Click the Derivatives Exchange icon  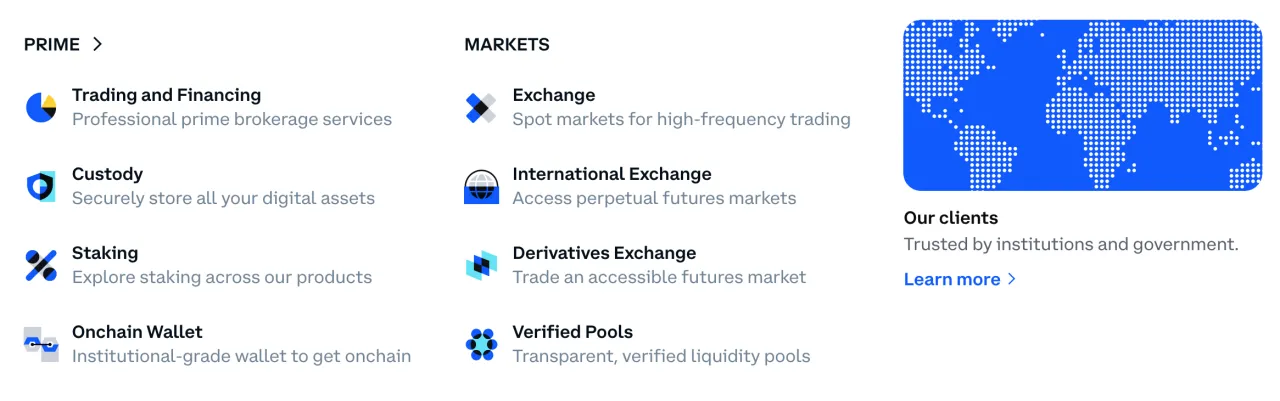[481, 265]
